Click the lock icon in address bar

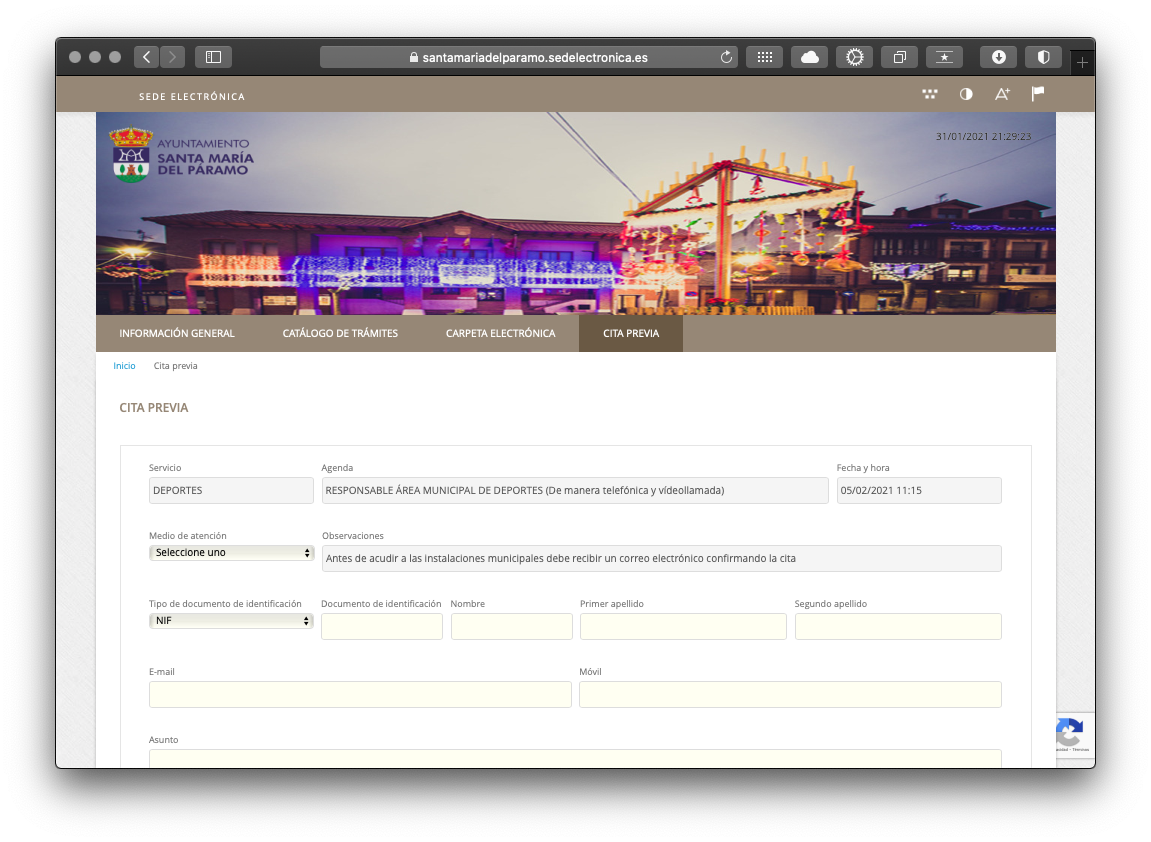(x=413, y=57)
